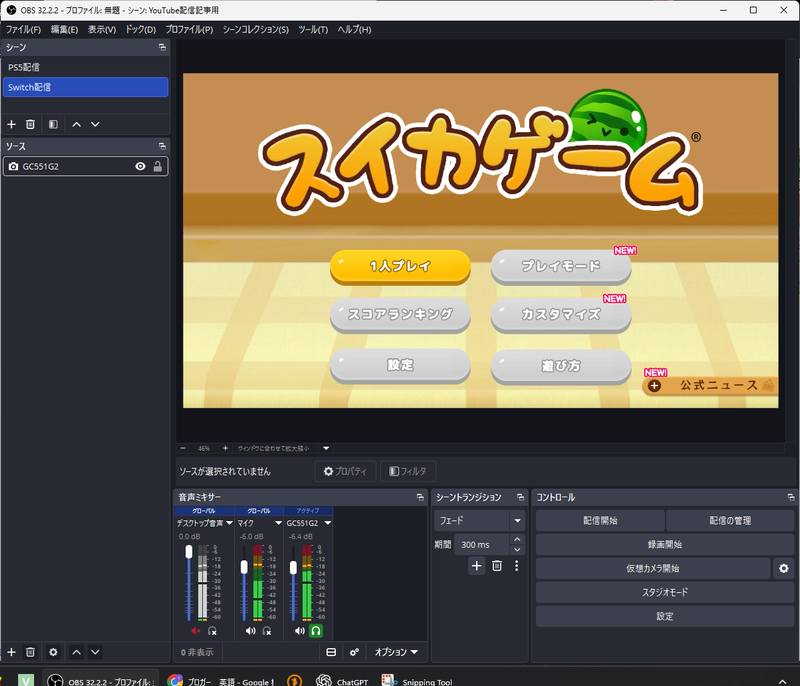Open the ツール(T) menu
Image resolution: width=800 pixels, height=686 pixels.
point(313,30)
